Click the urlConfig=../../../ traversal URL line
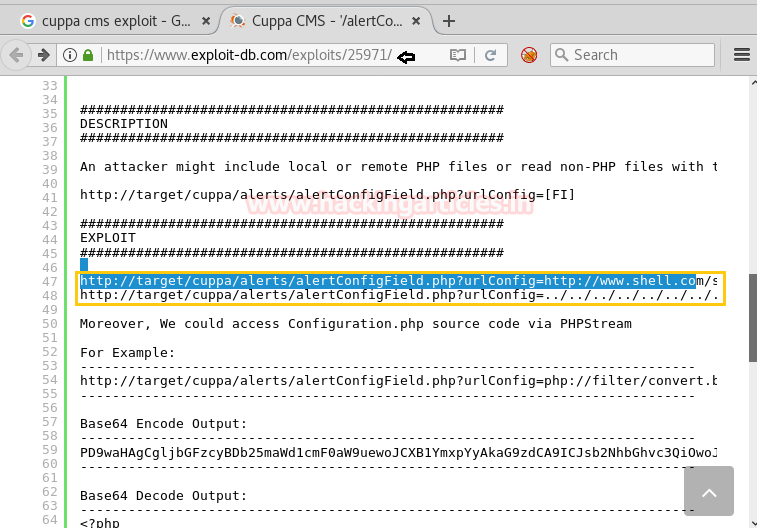Viewport: 757px width, 528px height. [399, 295]
